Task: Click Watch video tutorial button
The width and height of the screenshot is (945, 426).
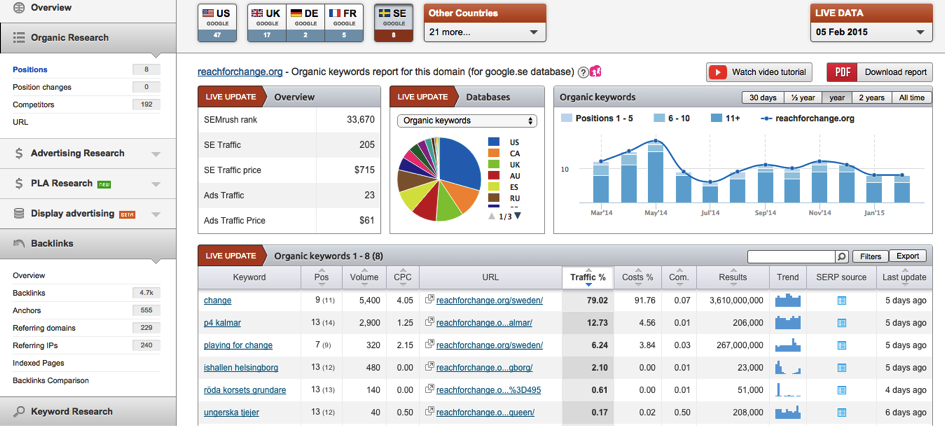Action: [759, 72]
